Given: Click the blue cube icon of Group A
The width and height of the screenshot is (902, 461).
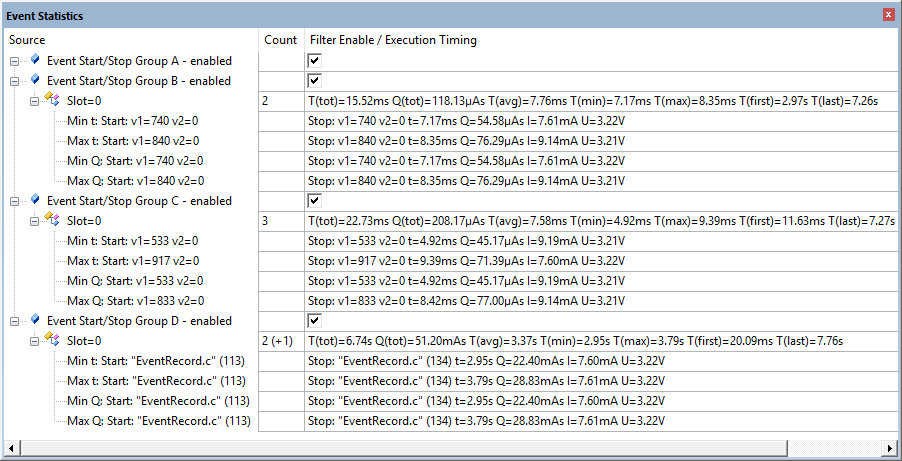Looking at the screenshot, I should coord(35,59).
